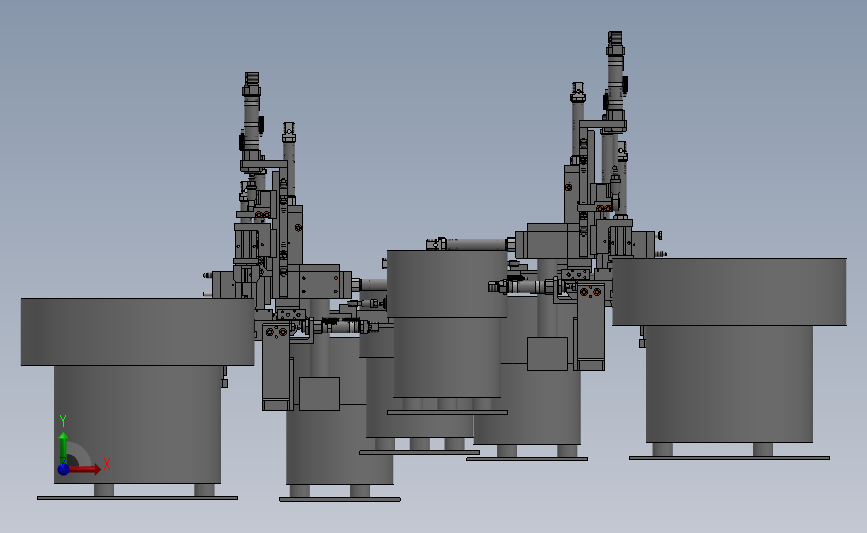Select the front-left pedestal cylinder body
This screenshot has width=867, height=533.
[340, 442]
